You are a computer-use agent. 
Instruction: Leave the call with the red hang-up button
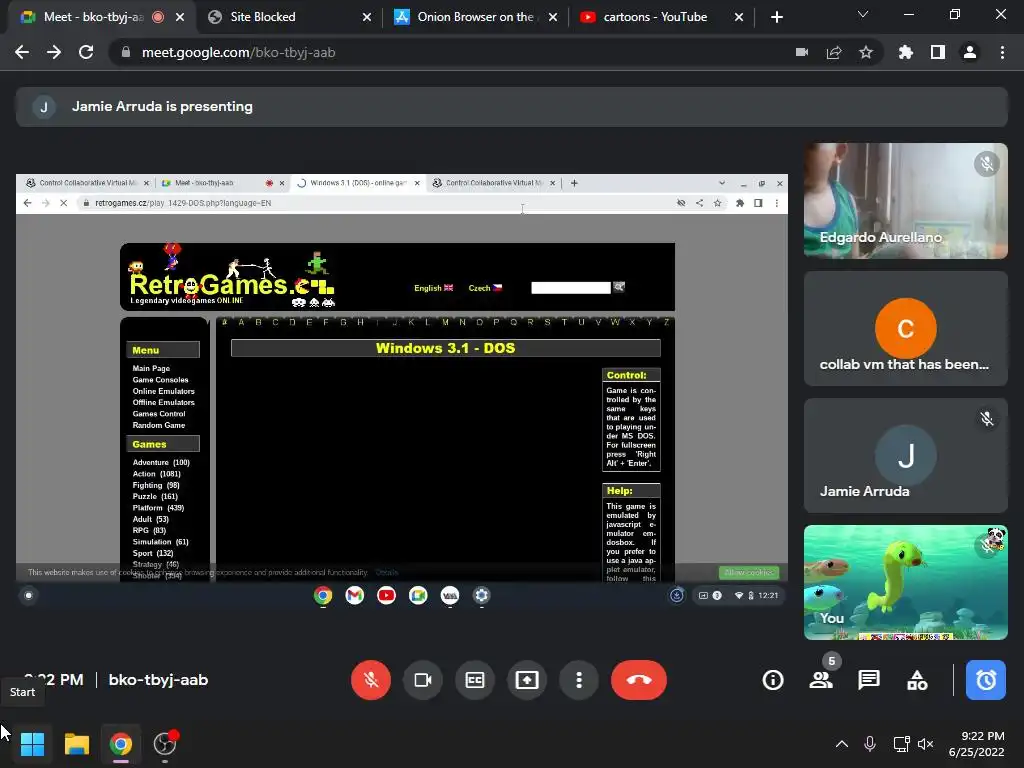coord(639,680)
